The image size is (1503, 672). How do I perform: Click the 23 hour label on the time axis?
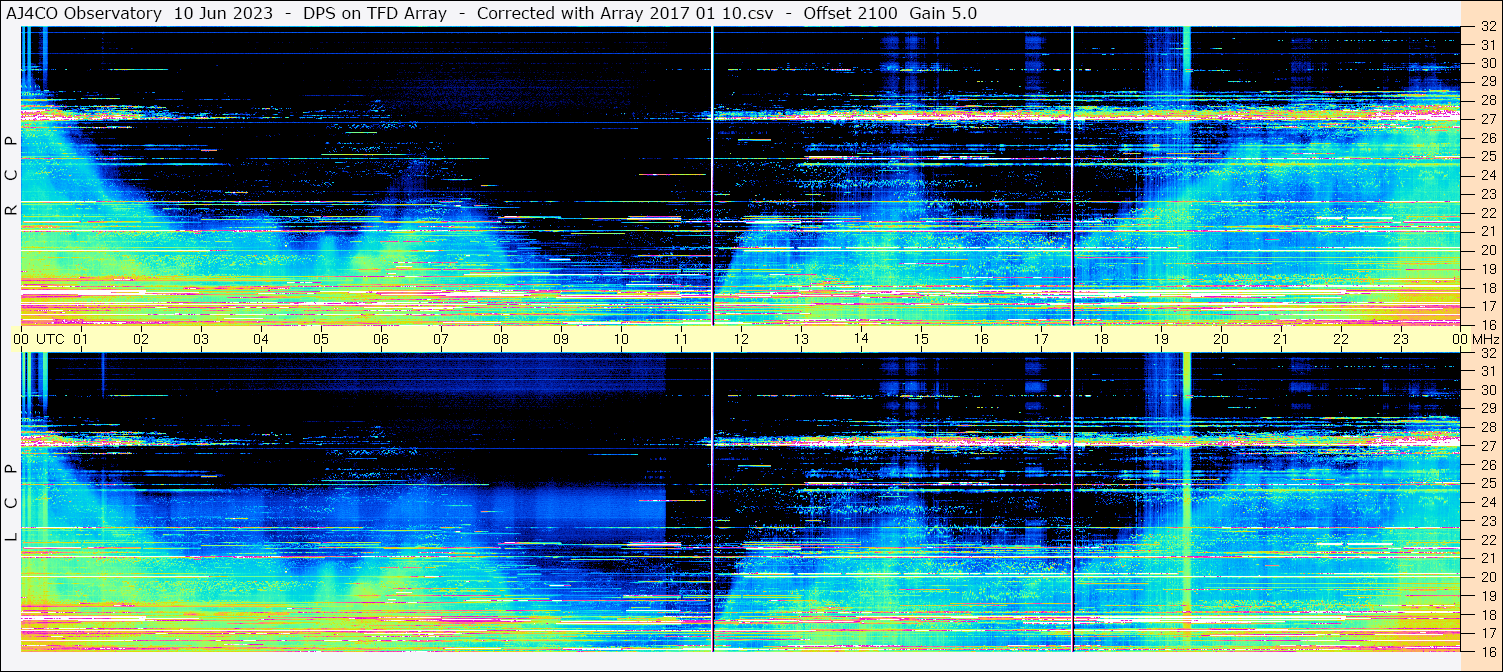click(x=1401, y=339)
